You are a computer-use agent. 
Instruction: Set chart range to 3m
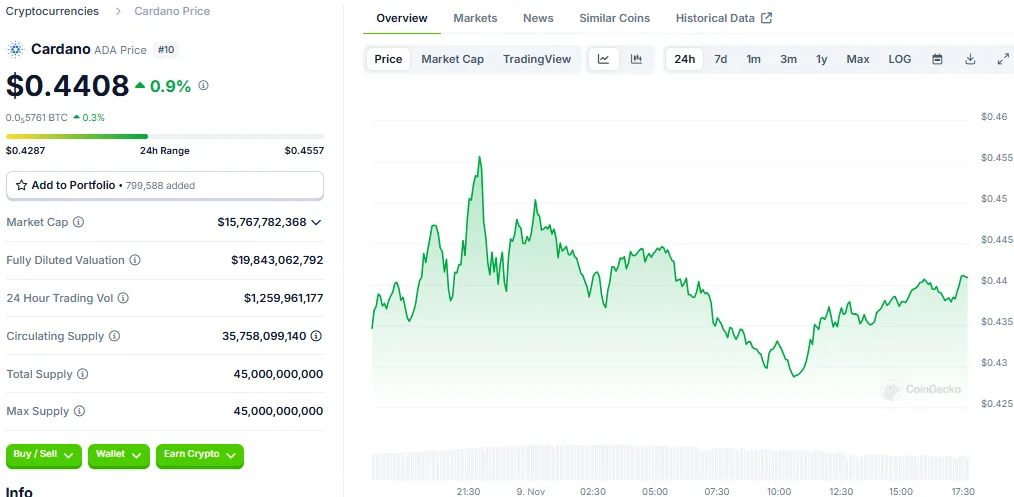pos(788,59)
